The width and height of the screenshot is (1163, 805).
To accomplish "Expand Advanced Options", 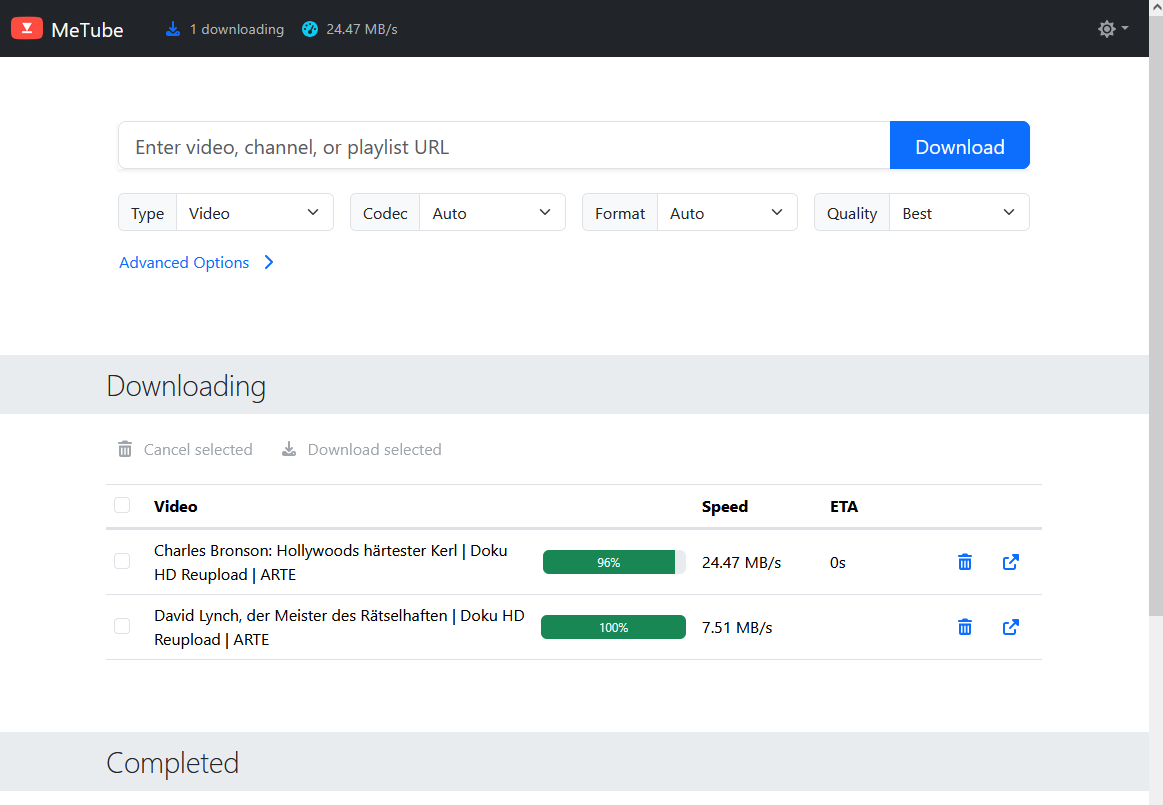I will (x=196, y=263).
